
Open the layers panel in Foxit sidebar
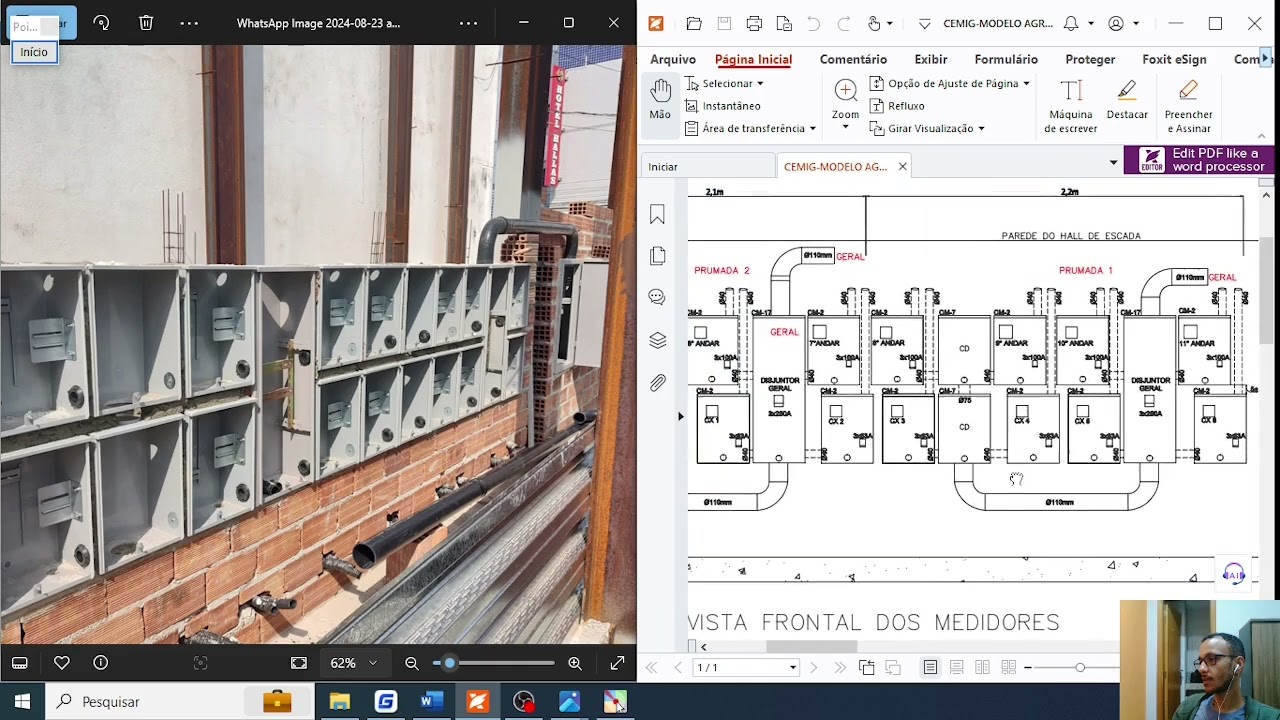(657, 340)
